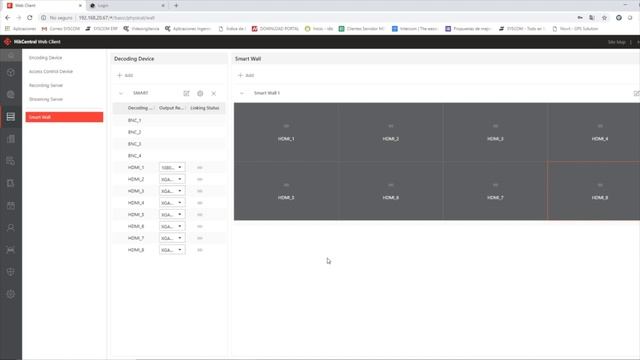Select the HDMI_1 screen on the smart wall
The height and width of the screenshot is (360, 640).
pos(286,132)
